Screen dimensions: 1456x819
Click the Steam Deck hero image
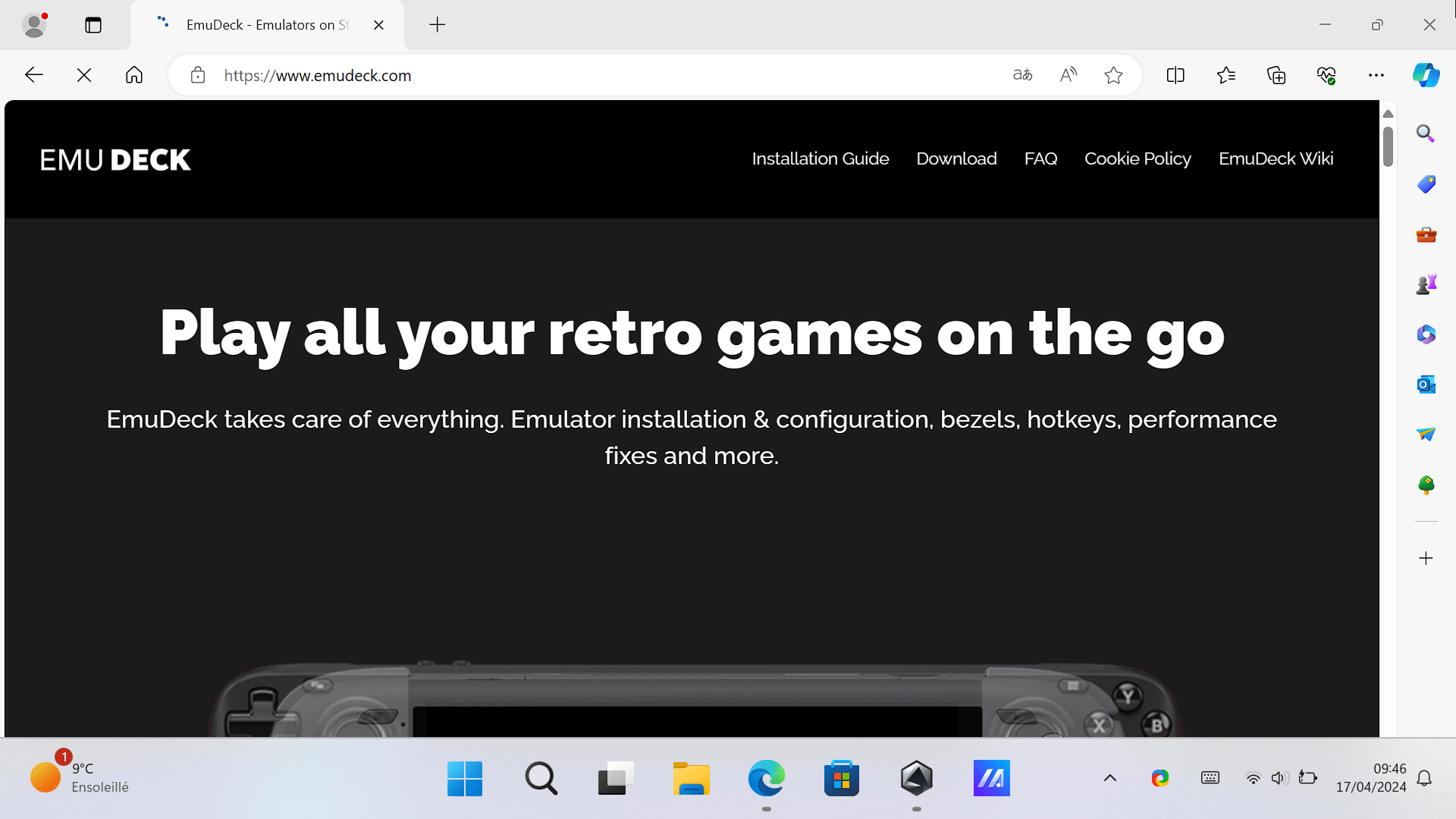pos(694,698)
